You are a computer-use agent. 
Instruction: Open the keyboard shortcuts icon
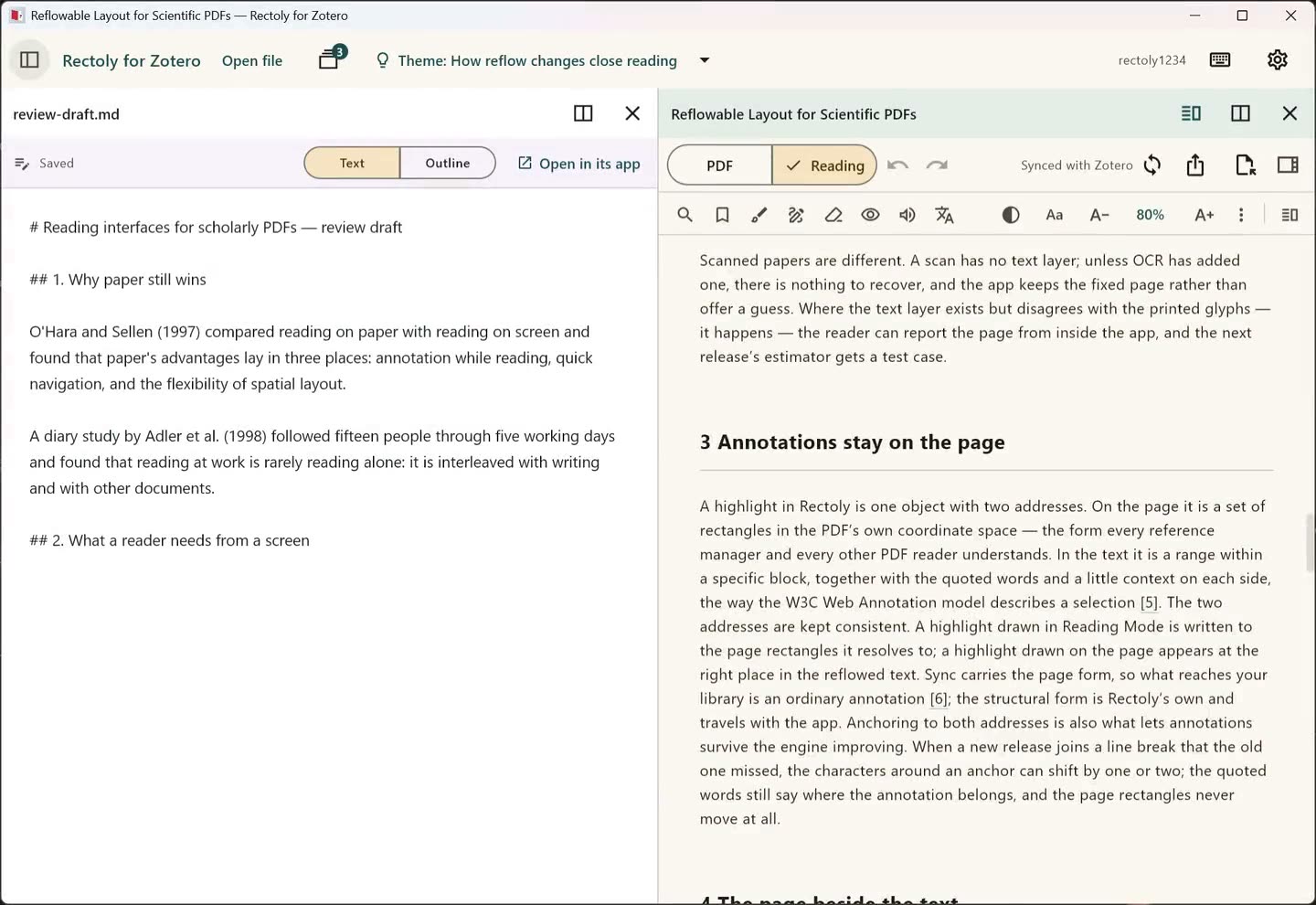coord(1219,60)
